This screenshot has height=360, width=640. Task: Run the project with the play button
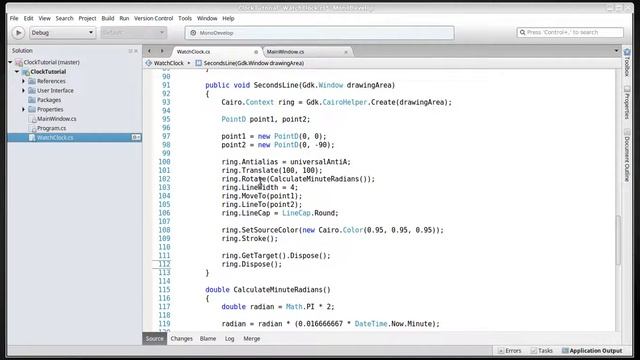18,33
